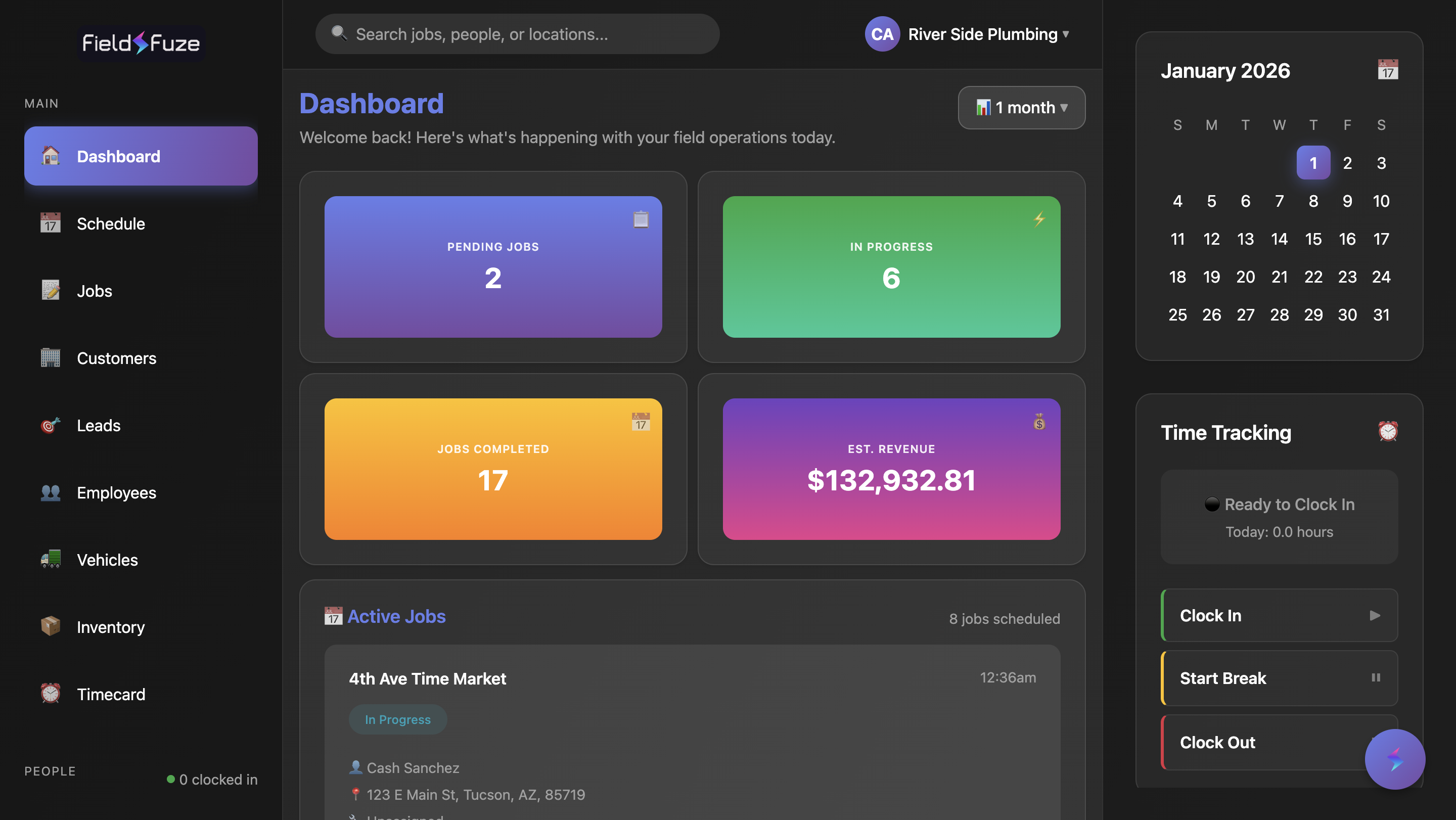1456x820 pixels.
Task: Click the FieldFuze logo
Action: [140, 43]
